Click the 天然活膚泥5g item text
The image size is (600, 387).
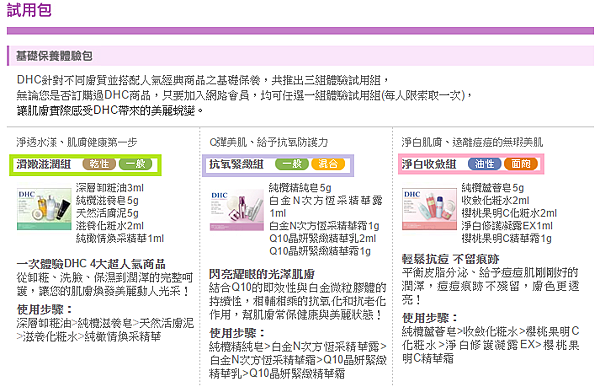107,213
